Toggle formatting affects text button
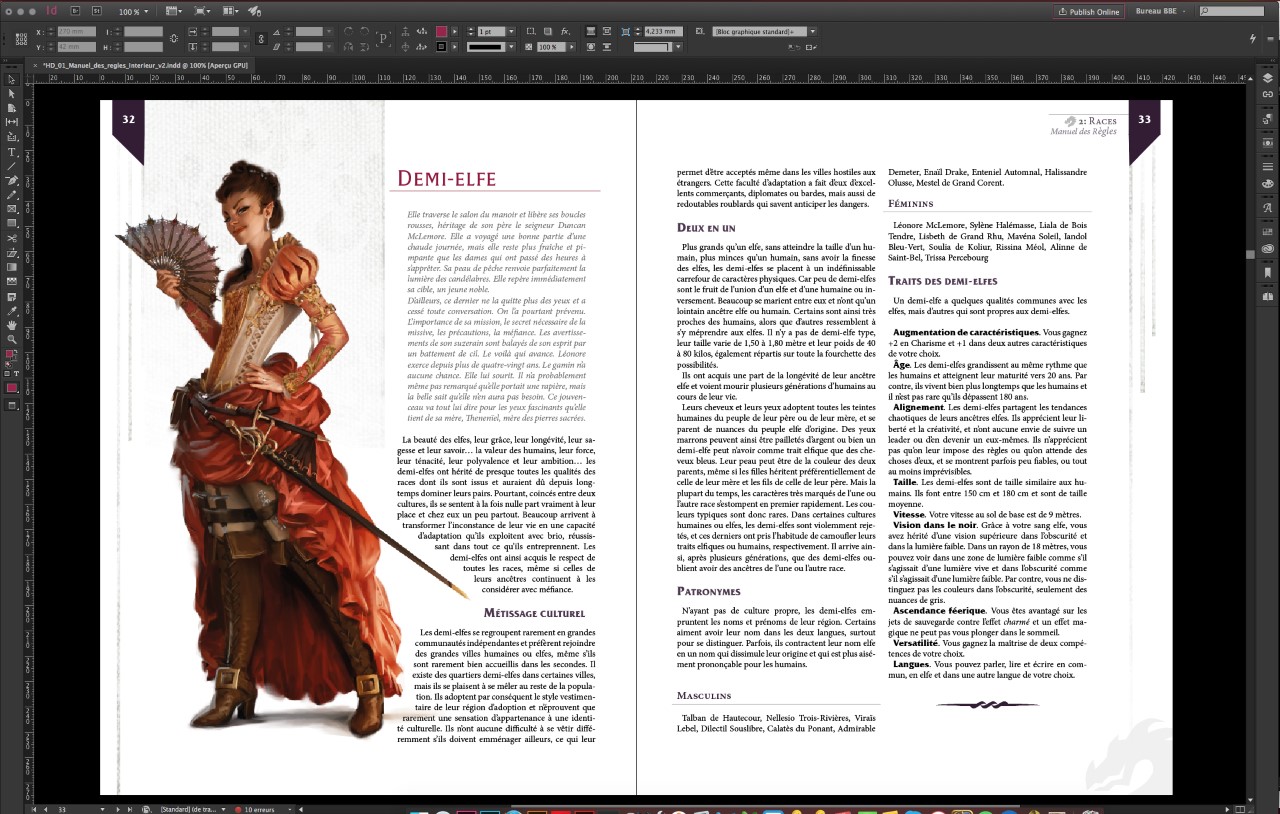This screenshot has height=814, width=1280. 17,373
